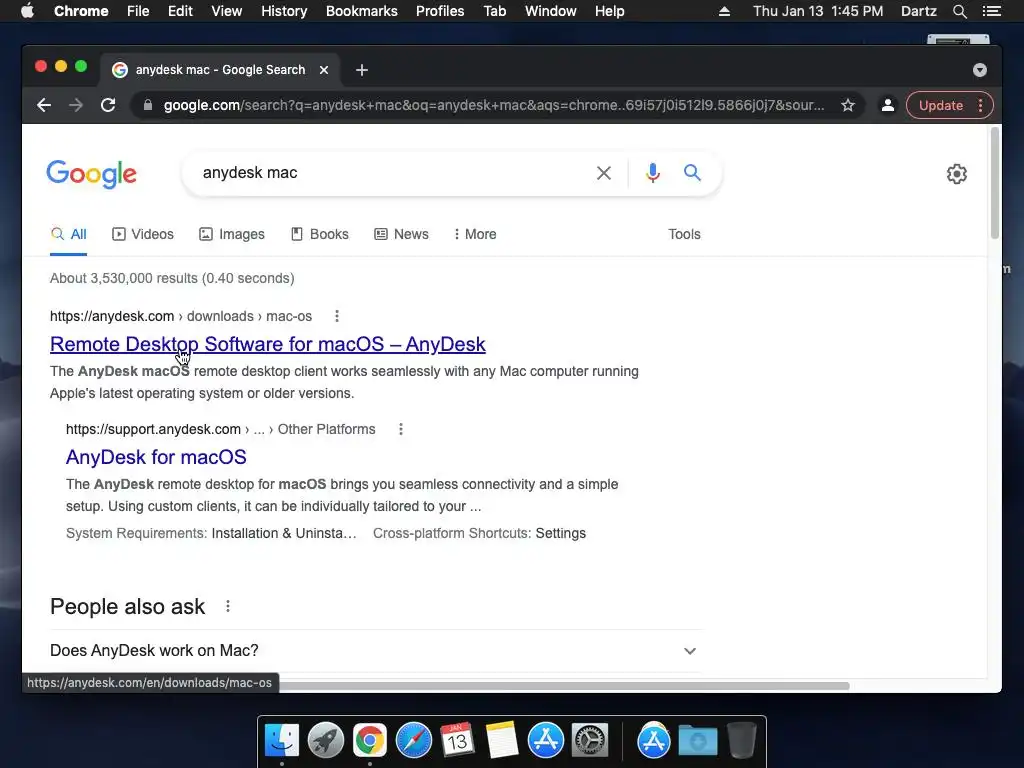
Task: Click the Dartz user name in menu bar
Action: tap(918, 11)
